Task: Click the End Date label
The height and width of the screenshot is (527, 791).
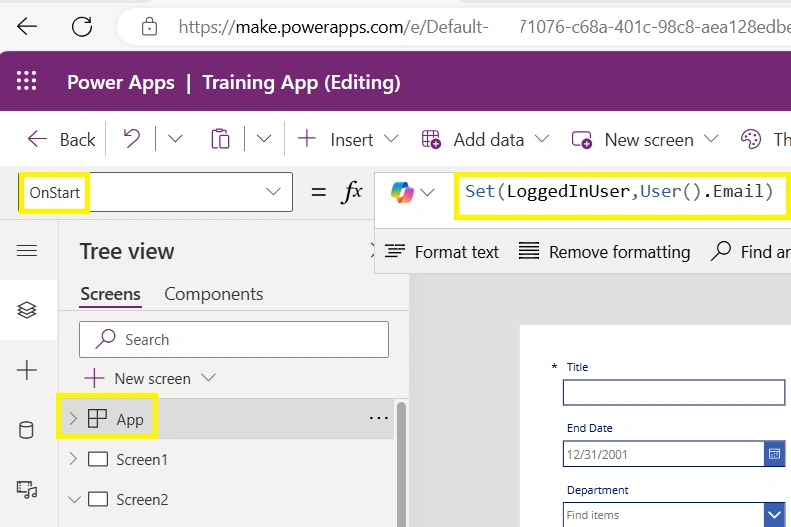Action: pos(590,428)
